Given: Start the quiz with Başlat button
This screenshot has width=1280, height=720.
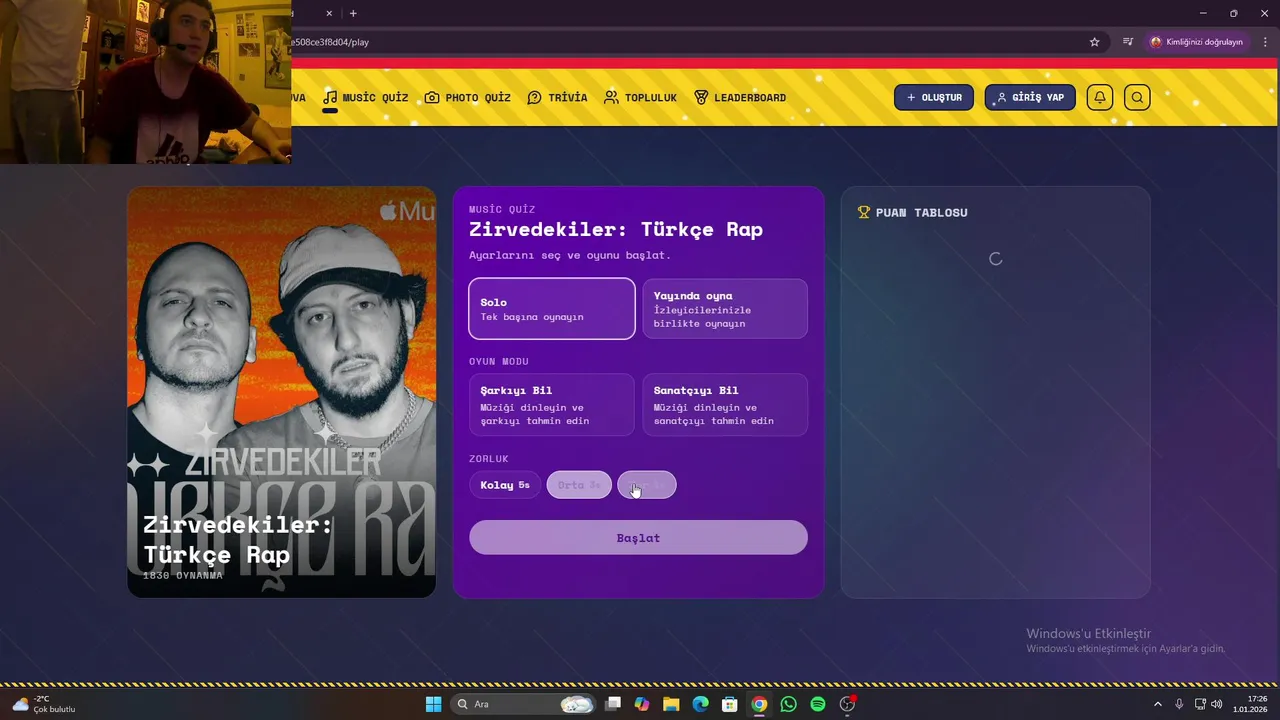Looking at the screenshot, I should (x=638, y=538).
